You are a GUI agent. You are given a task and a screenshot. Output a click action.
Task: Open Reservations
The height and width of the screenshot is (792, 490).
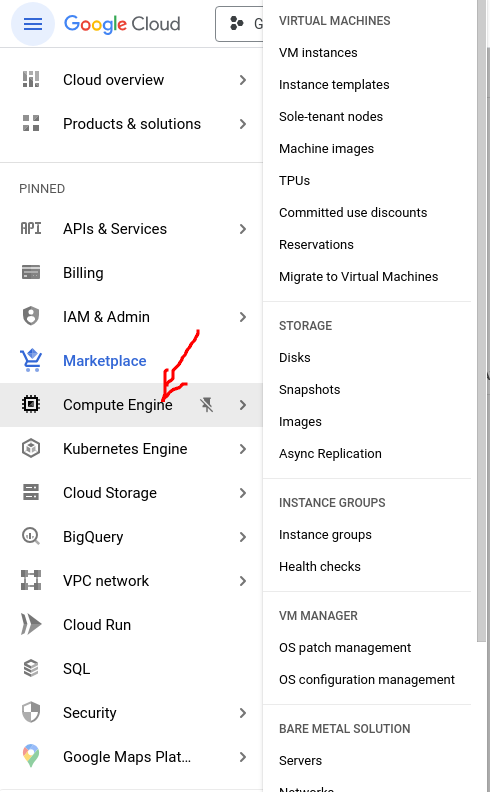click(x=316, y=244)
